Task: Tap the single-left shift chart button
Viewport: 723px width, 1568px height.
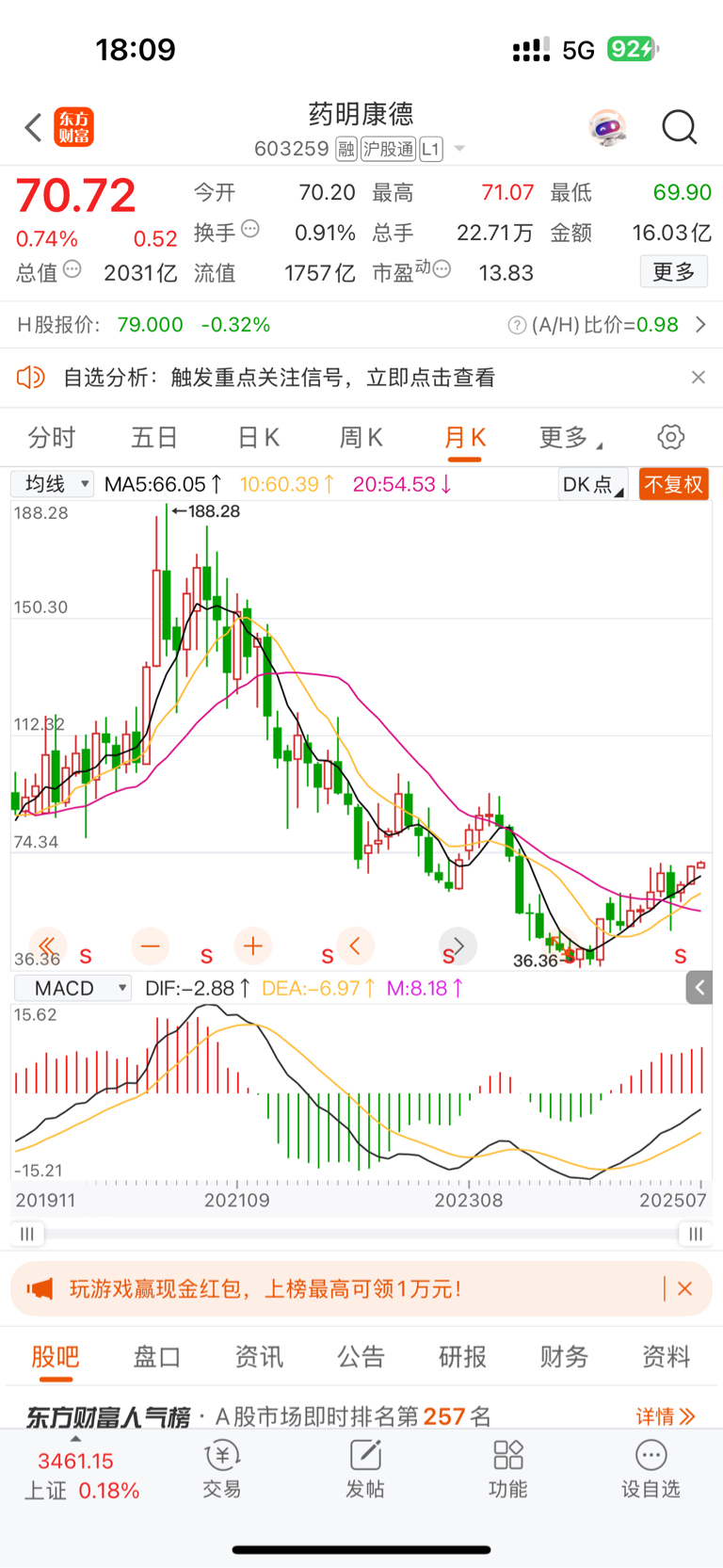Action: [x=355, y=946]
